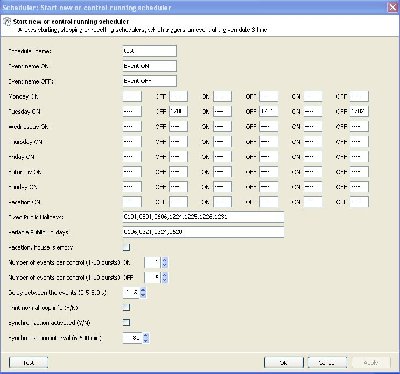Screen dimensions: 400x374
Task: Decrease the number of OFF events per control
Action: pos(165,280)
